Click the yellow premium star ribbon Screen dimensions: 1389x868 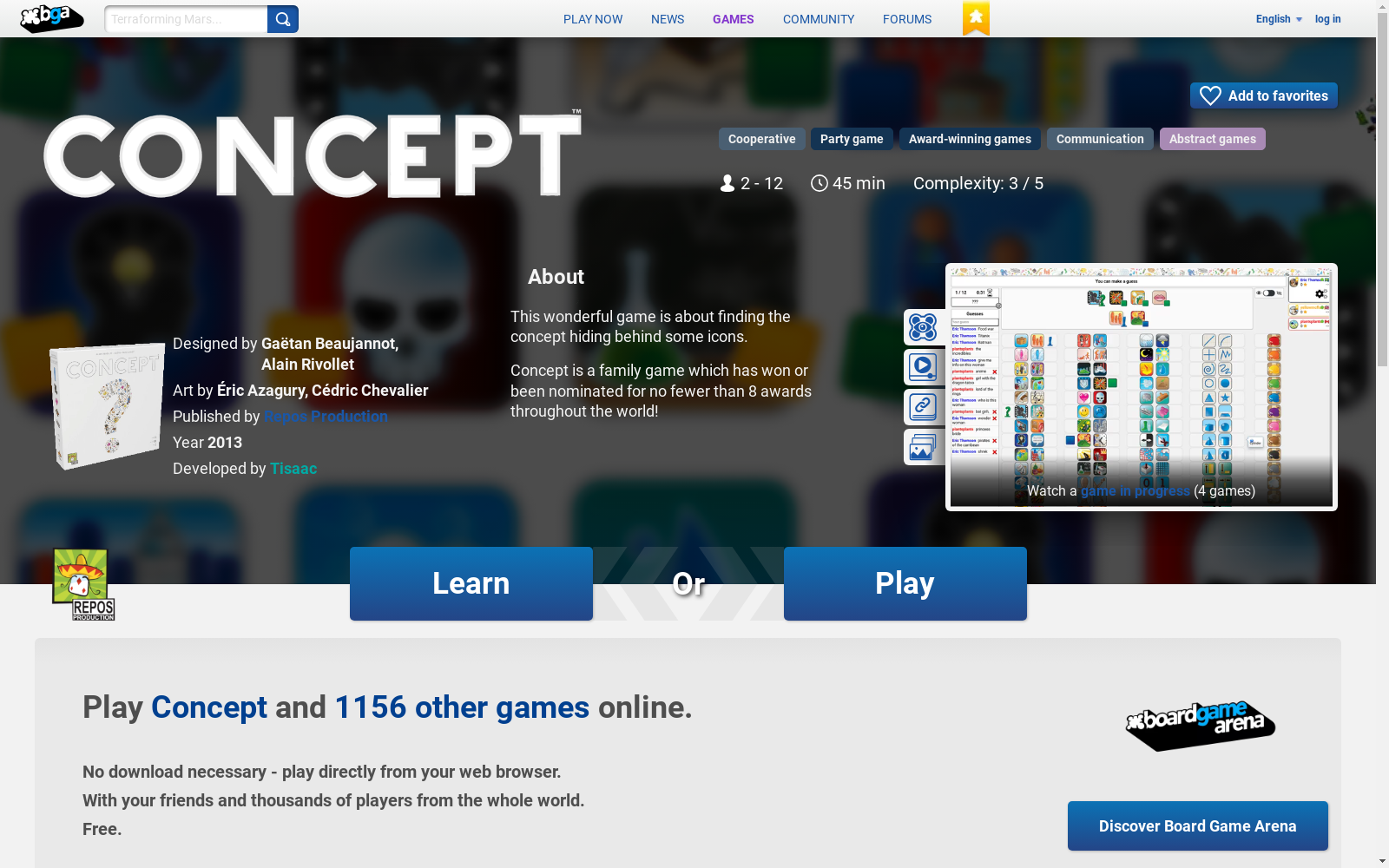976,18
